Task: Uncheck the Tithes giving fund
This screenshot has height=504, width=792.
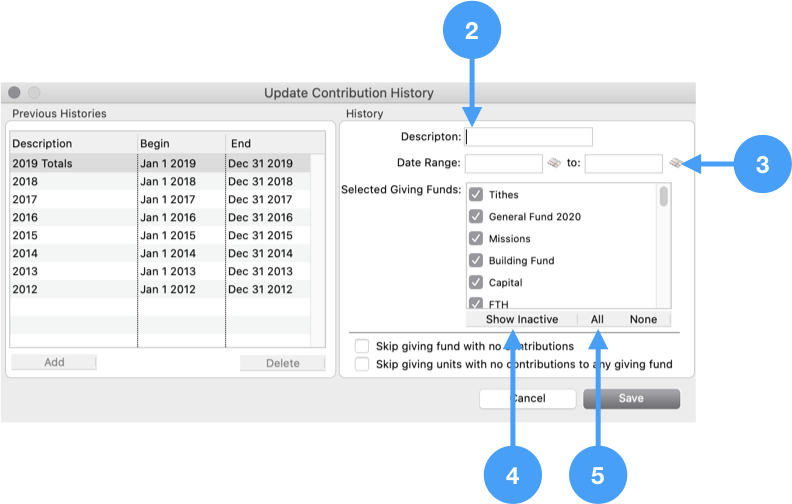Action: (476, 195)
